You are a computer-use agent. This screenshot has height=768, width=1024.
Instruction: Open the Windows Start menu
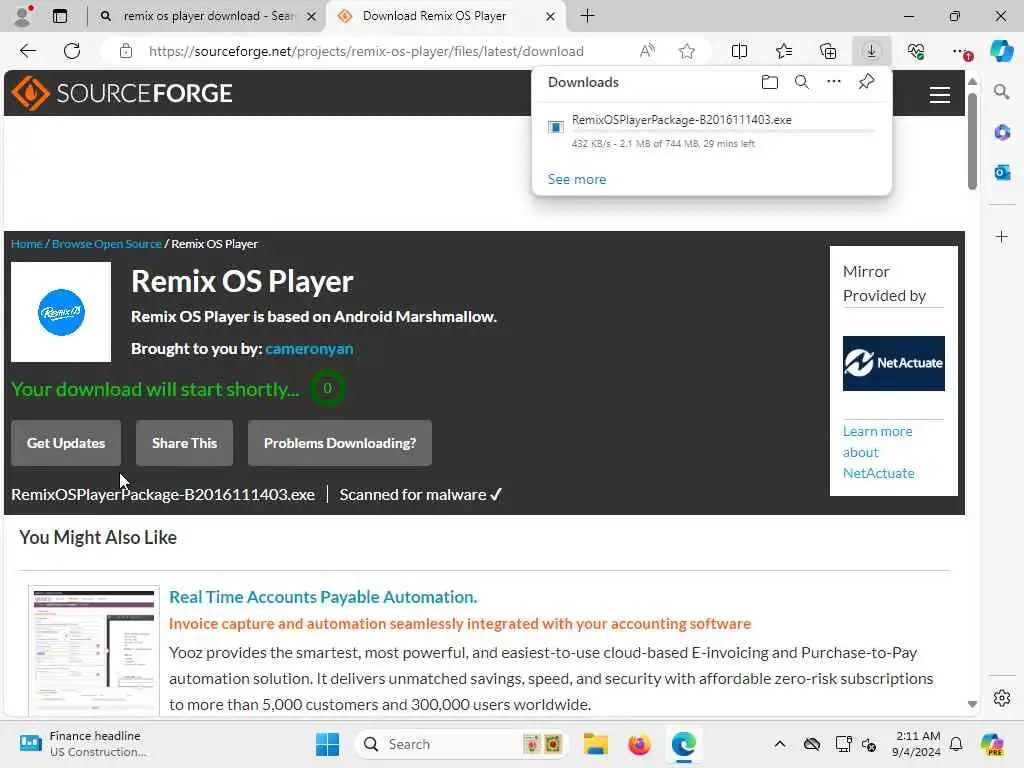tap(327, 744)
